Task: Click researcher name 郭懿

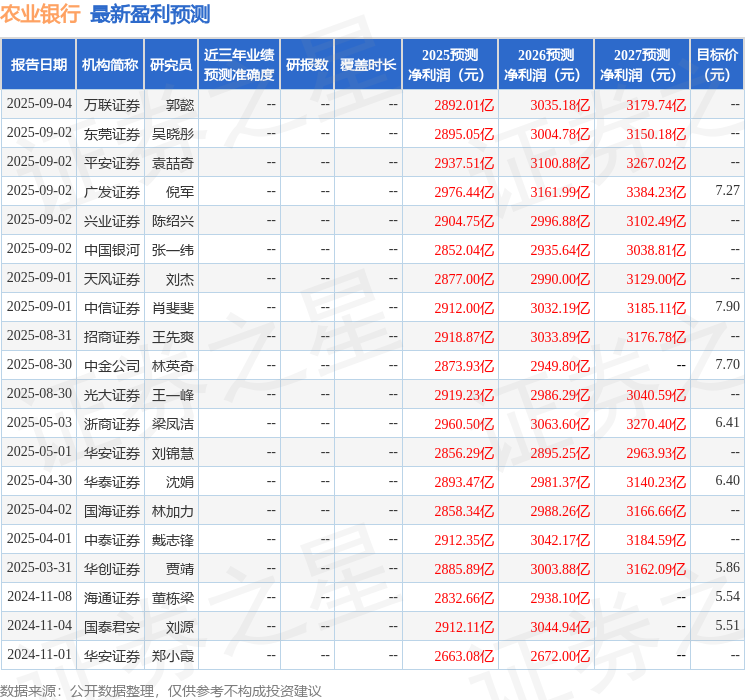Action: 180,105
